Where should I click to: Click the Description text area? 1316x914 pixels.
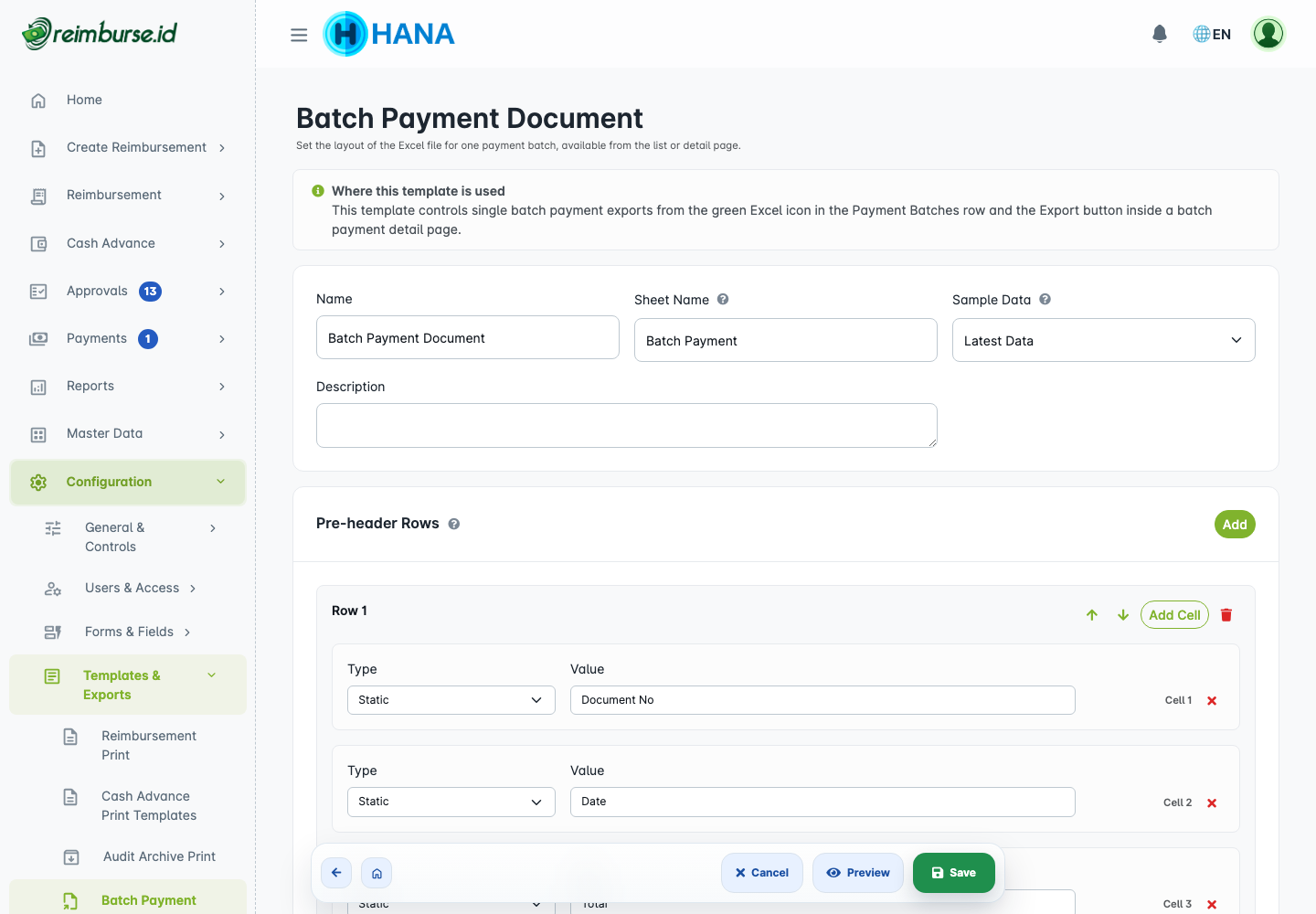coord(627,425)
